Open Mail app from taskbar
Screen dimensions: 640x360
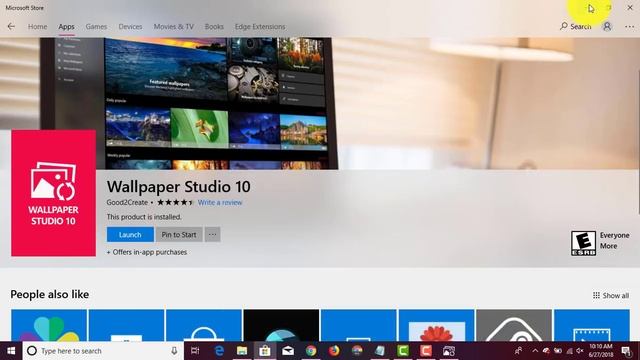coord(288,351)
